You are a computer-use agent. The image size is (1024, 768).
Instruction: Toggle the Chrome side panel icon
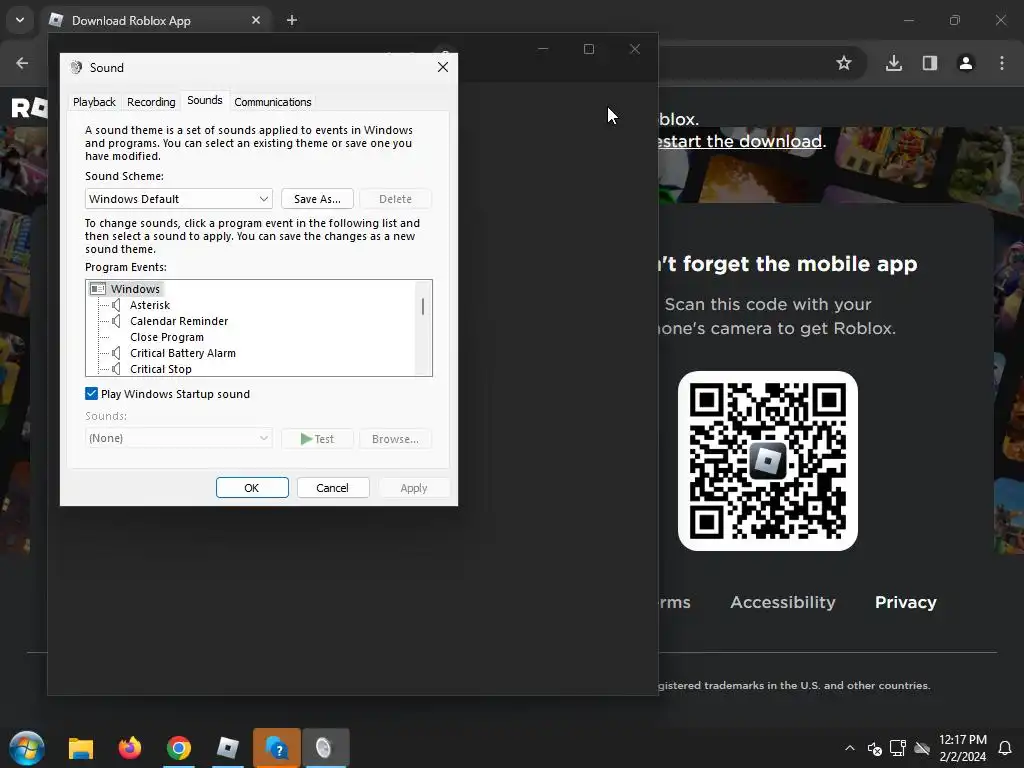click(x=930, y=63)
